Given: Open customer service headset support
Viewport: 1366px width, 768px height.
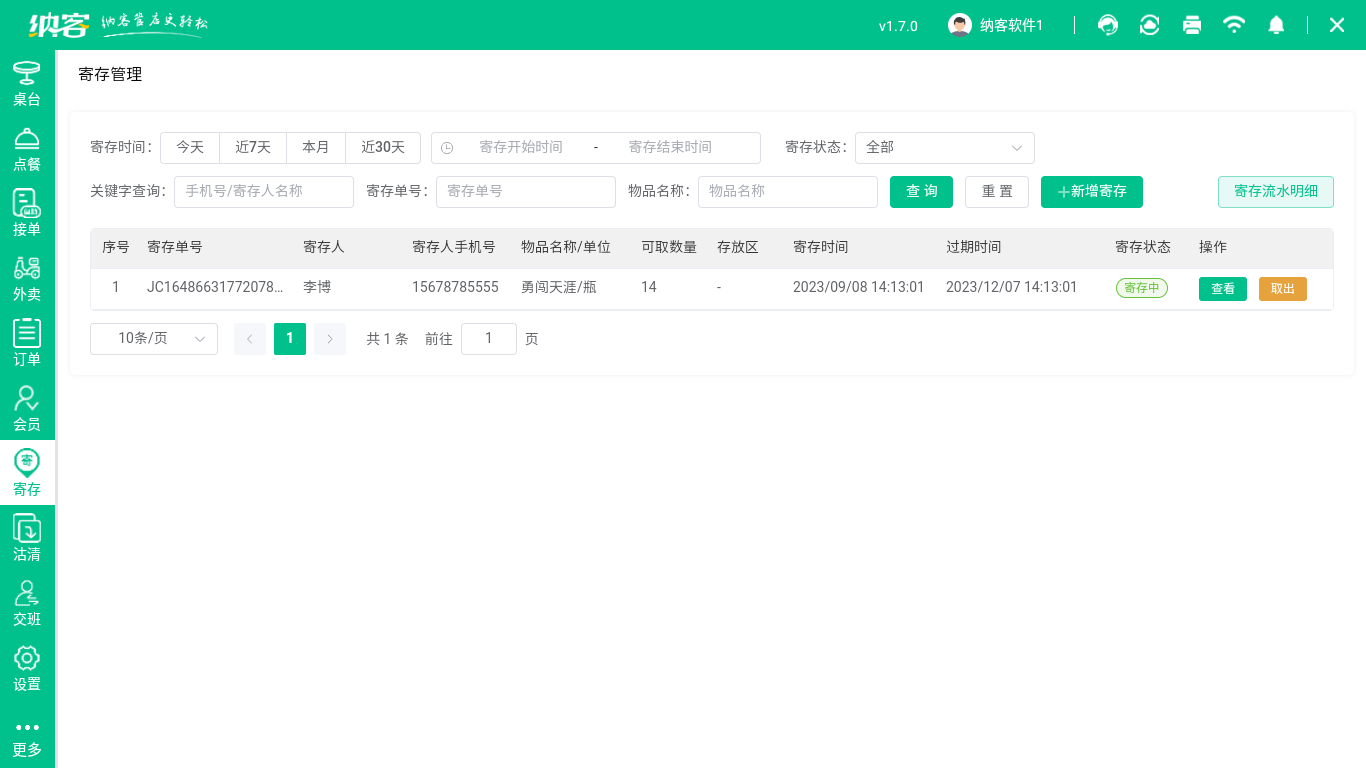Looking at the screenshot, I should click(x=1107, y=24).
